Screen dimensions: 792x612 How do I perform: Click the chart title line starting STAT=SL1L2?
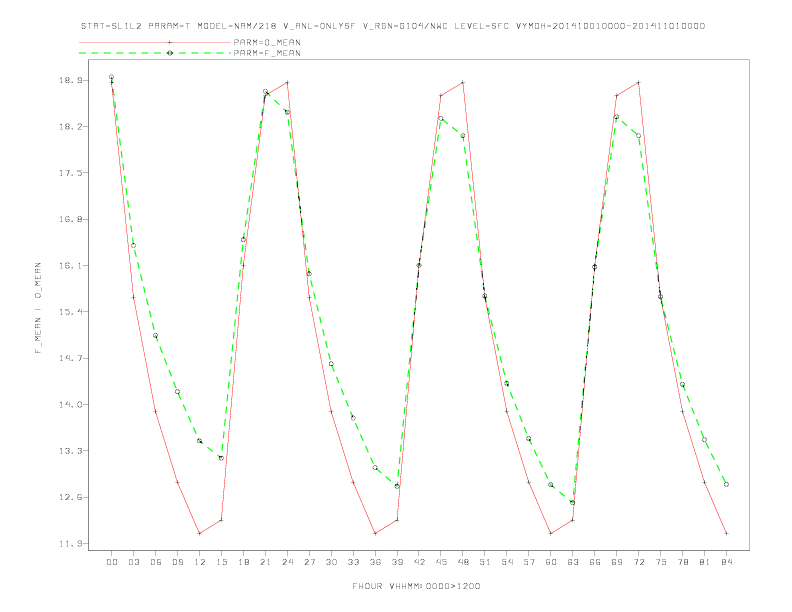(392, 26)
